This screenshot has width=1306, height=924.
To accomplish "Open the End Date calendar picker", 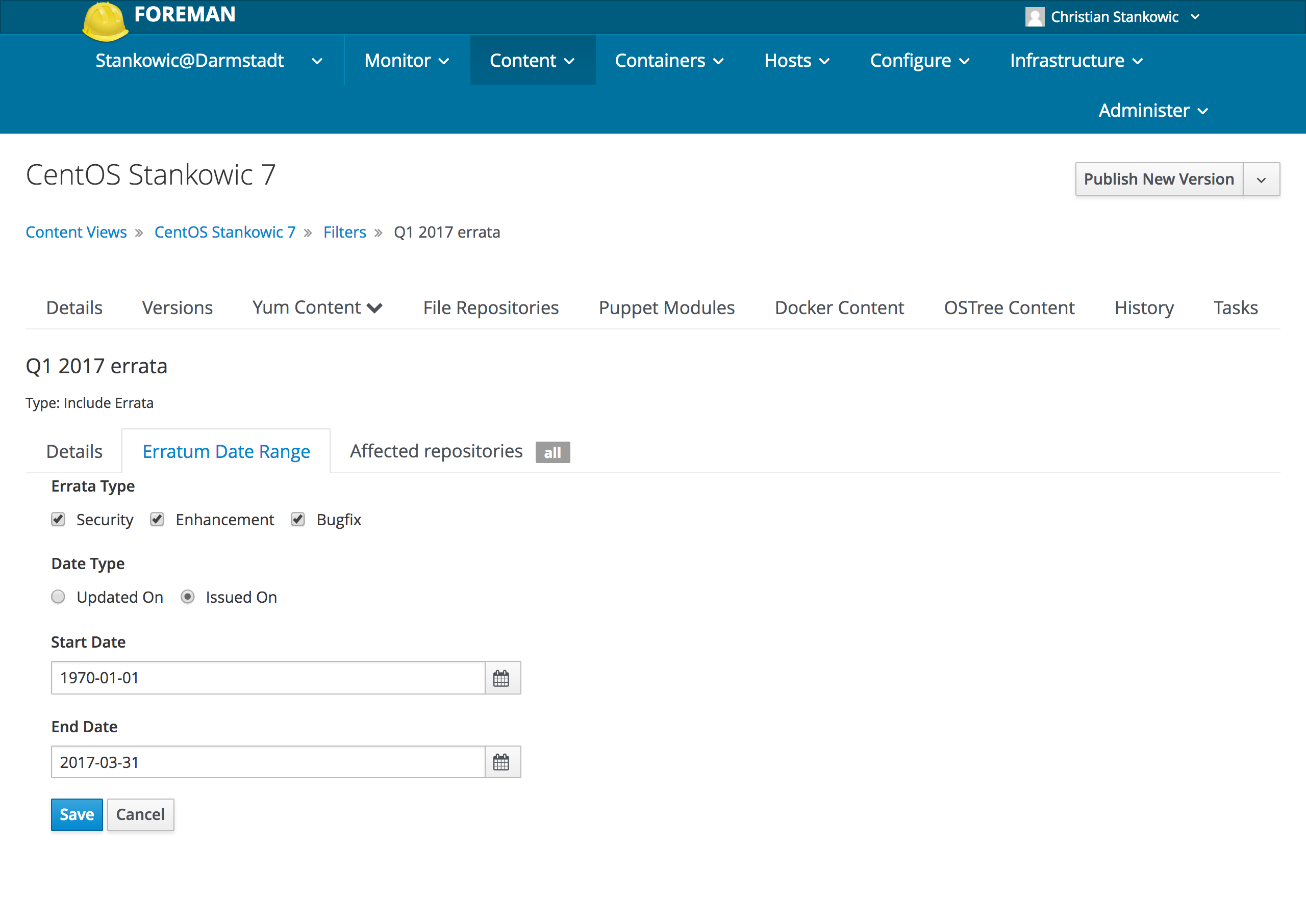I will coord(502,762).
